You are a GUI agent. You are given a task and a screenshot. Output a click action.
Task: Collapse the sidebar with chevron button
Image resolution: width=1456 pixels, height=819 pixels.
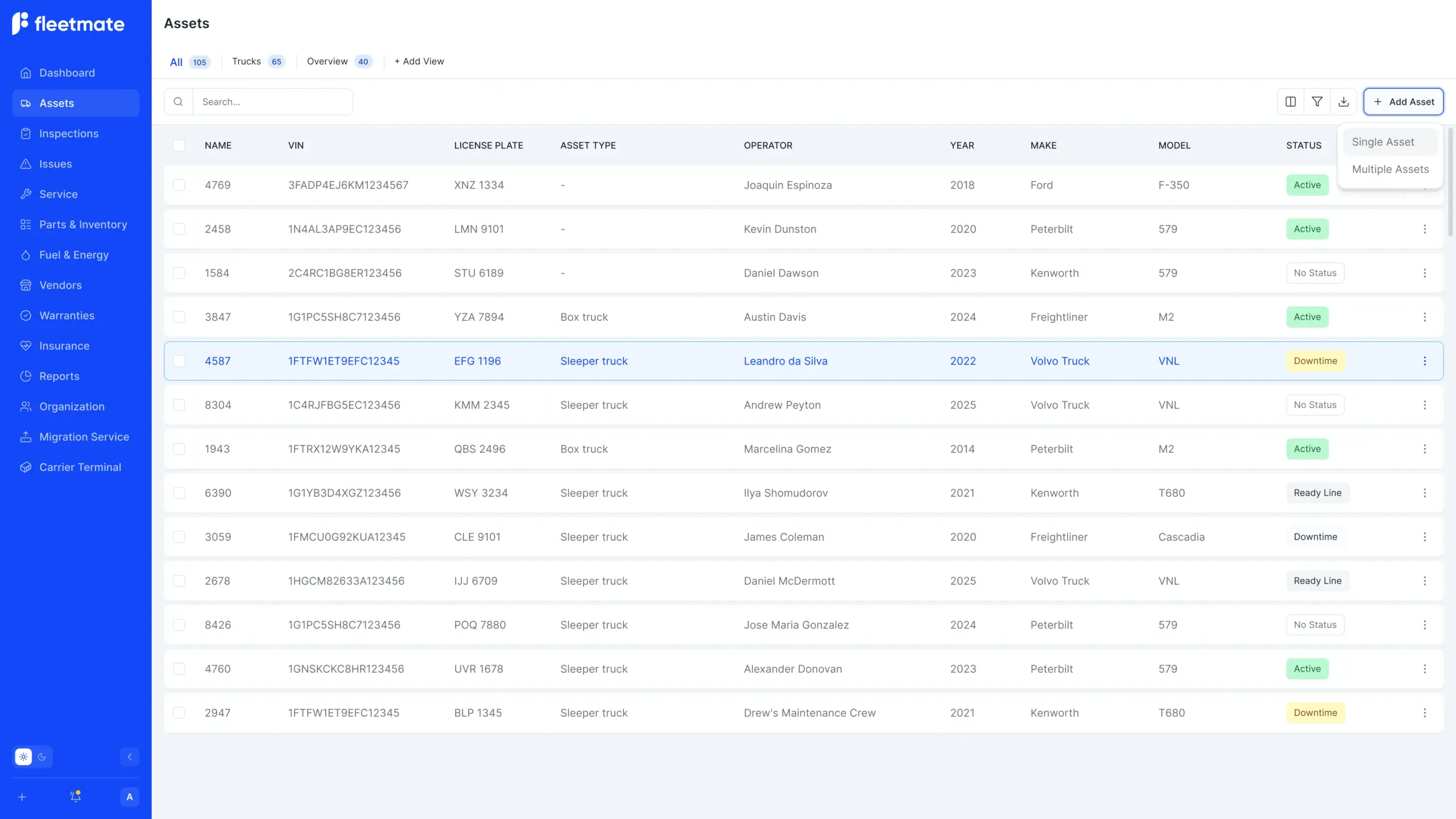(x=130, y=756)
